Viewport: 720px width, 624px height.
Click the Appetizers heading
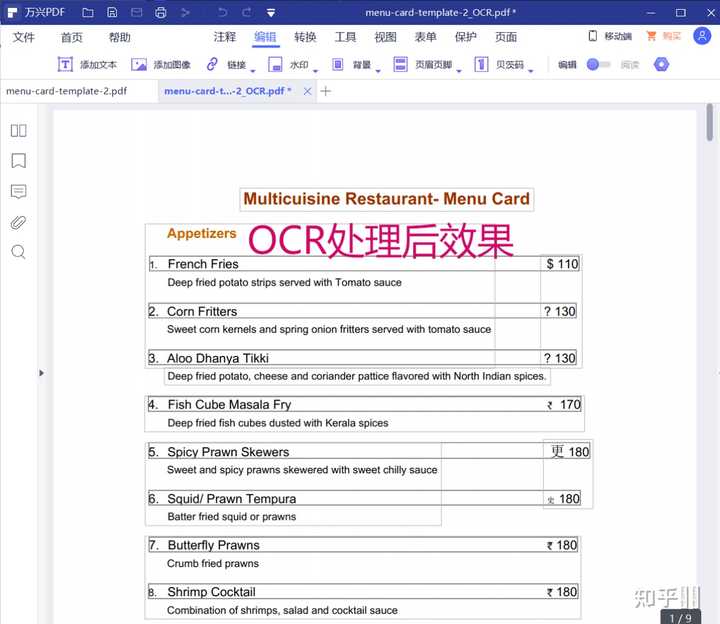tap(202, 233)
